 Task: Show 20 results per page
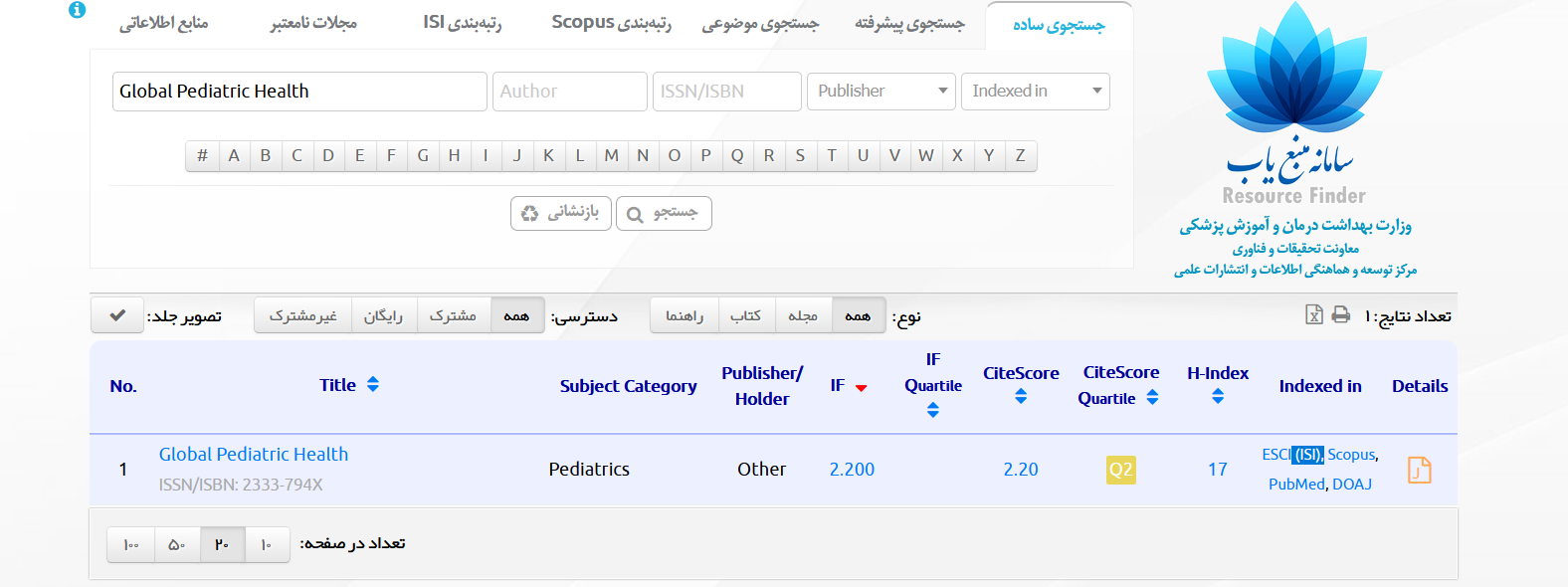[x=222, y=544]
